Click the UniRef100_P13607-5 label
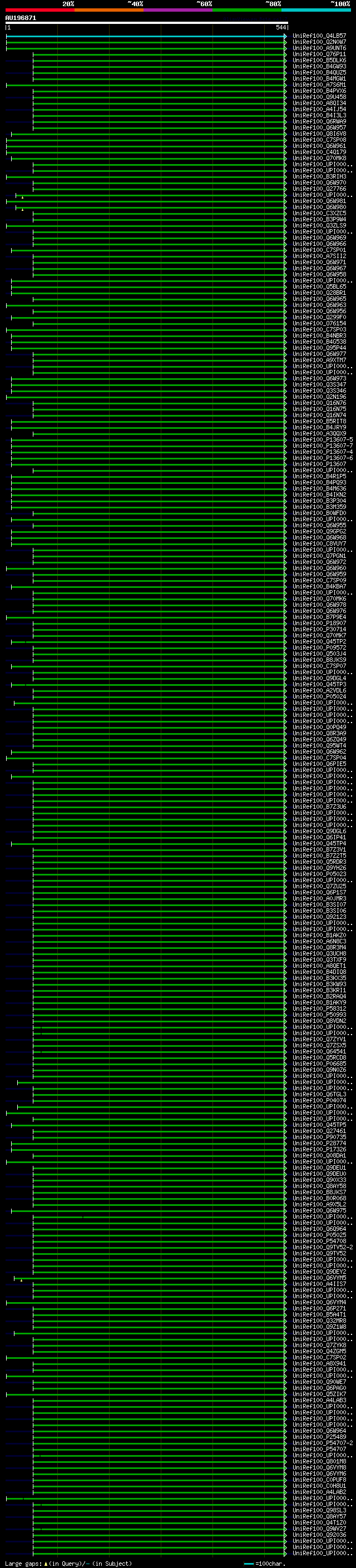The image size is (356, 1568). 323,439
